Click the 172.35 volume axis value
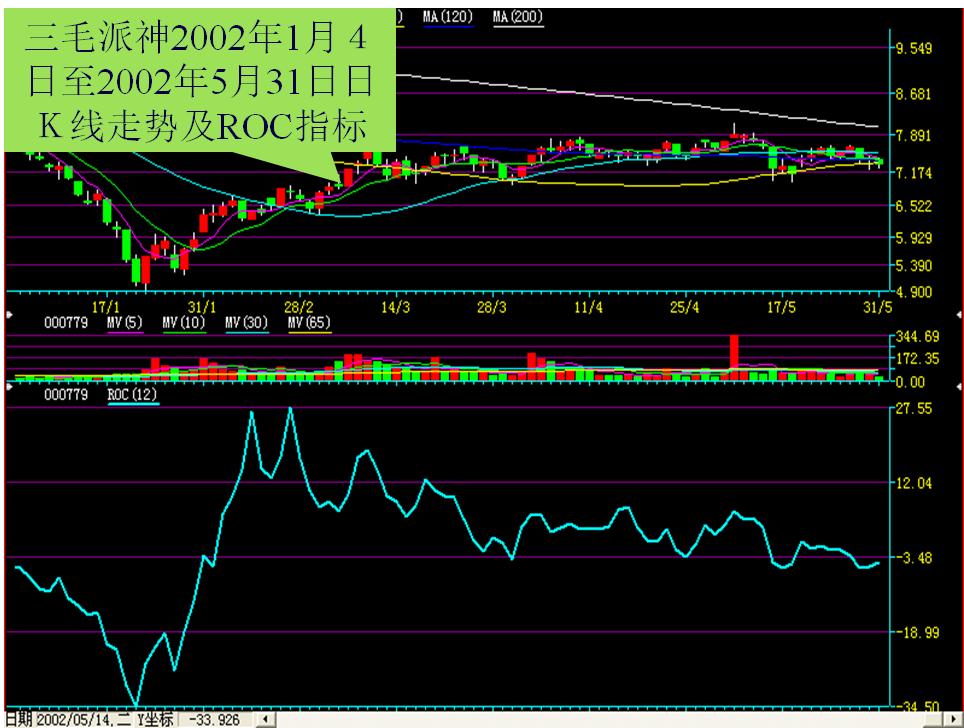The height and width of the screenshot is (728, 964). pos(918,358)
